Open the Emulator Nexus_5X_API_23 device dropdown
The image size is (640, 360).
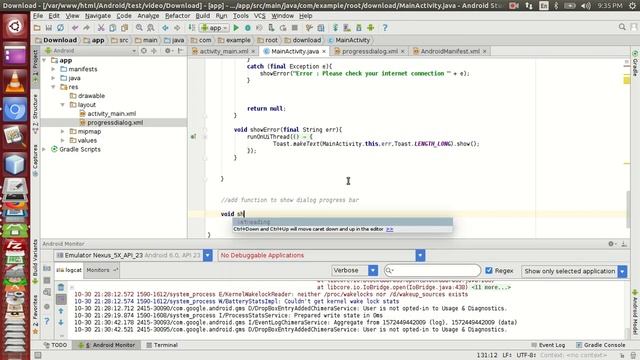(208, 256)
